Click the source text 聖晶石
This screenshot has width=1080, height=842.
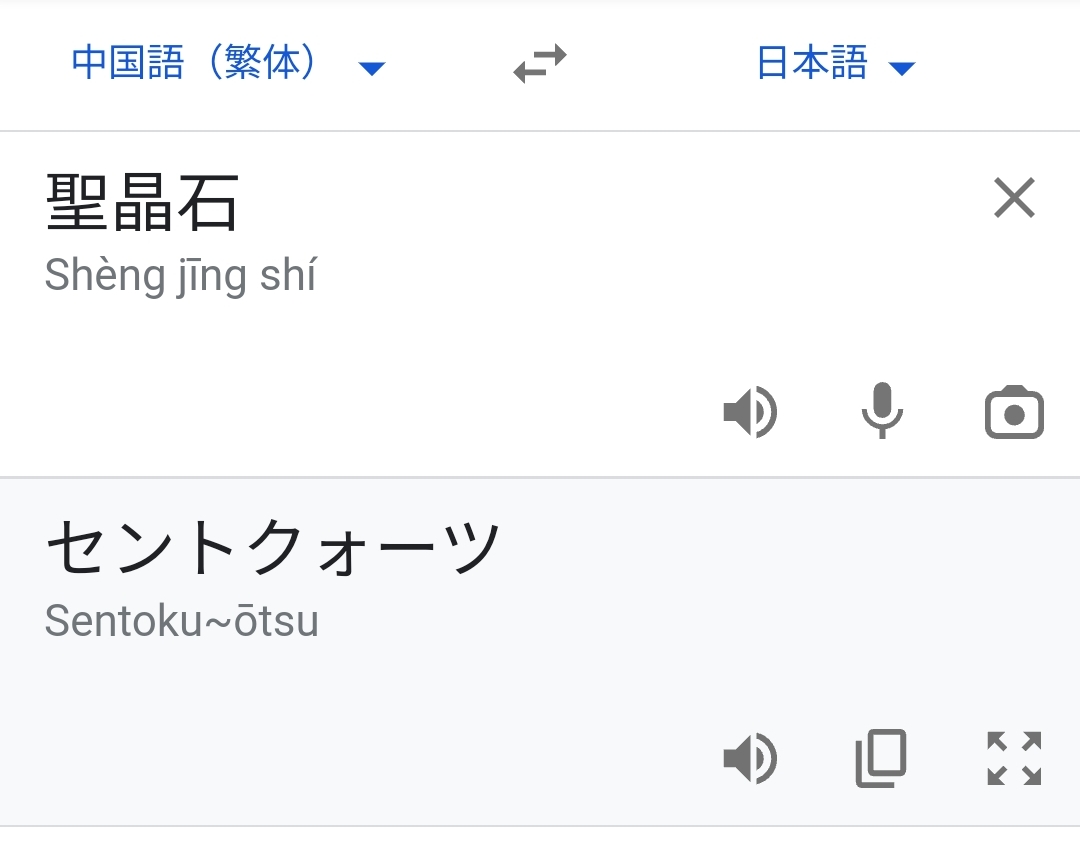point(142,203)
